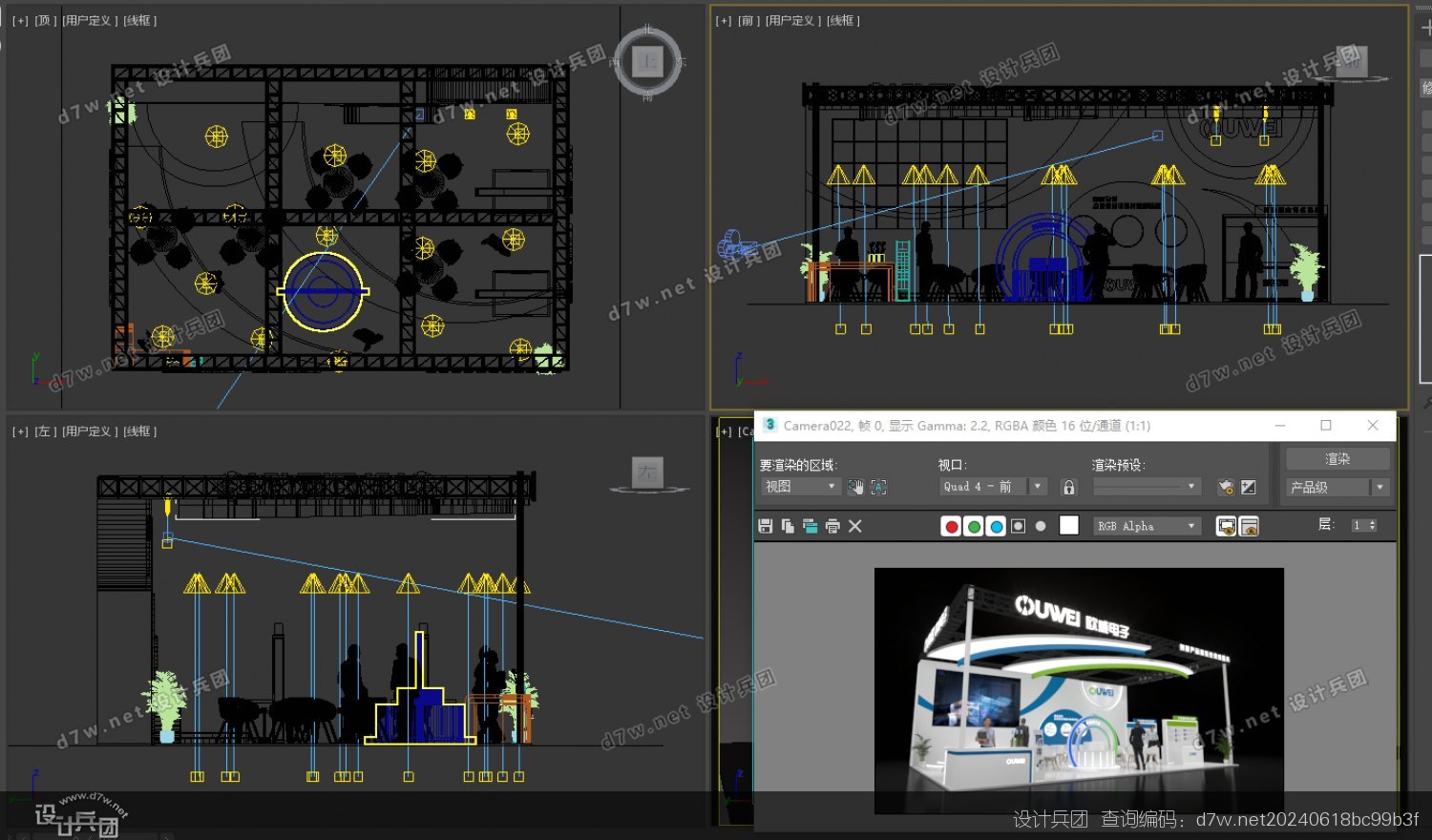Click the ViewCube west compass label
1432x840 pixels.
pyautogui.click(x=615, y=62)
